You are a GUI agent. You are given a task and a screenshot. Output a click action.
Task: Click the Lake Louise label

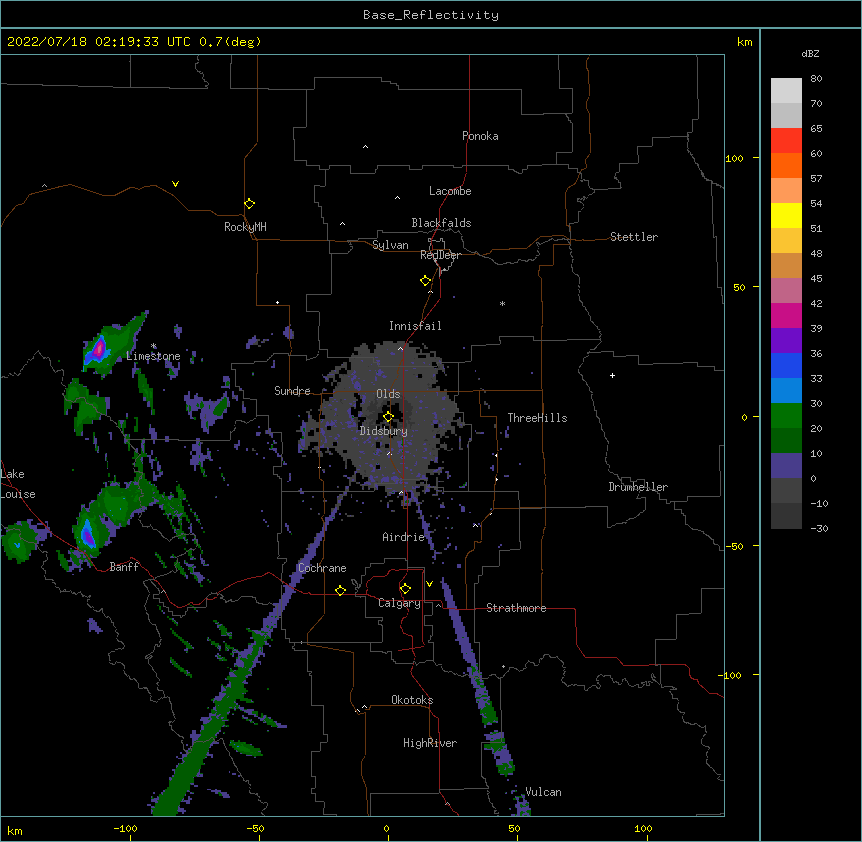point(18,484)
